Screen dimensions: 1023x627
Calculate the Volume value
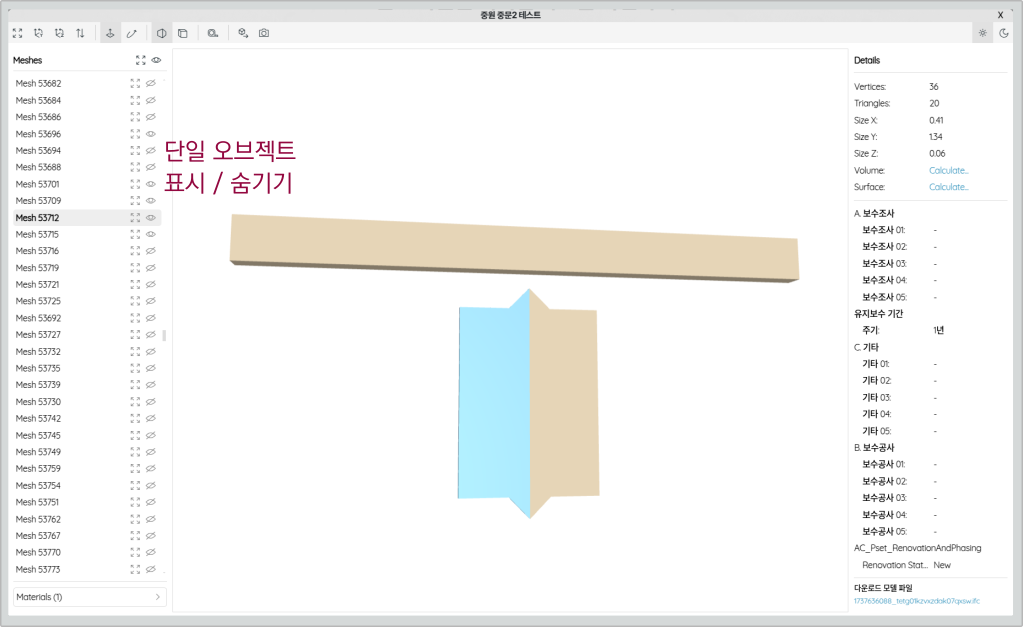point(948,171)
